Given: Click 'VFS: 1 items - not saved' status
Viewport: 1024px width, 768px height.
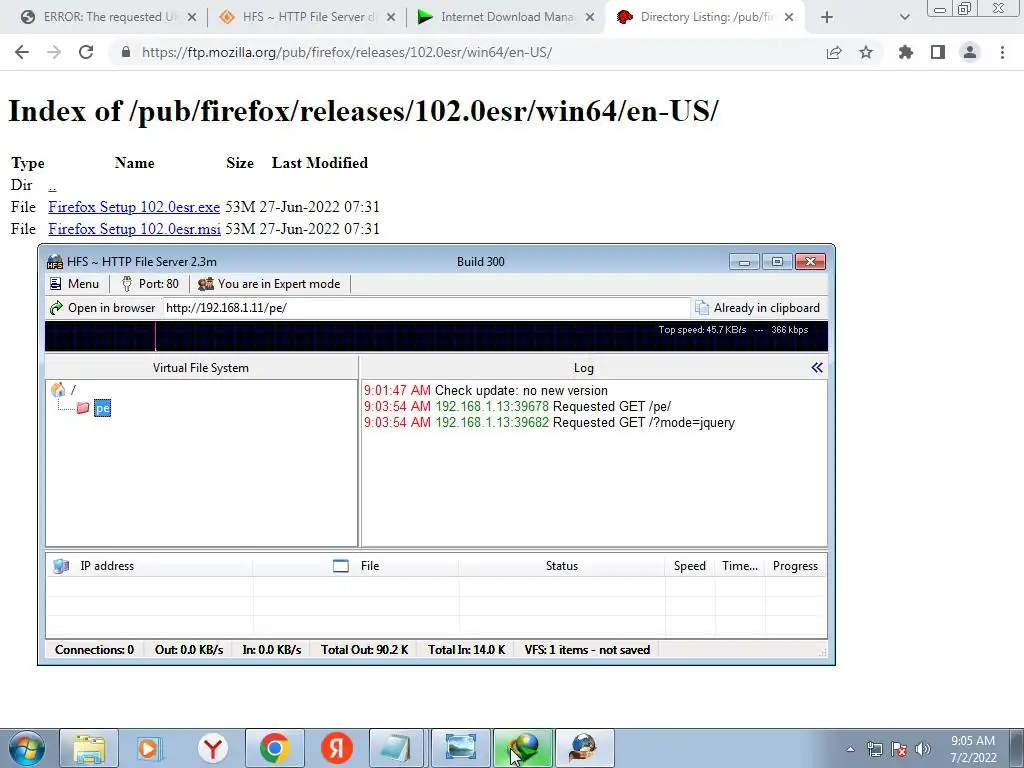Looking at the screenshot, I should (587, 650).
